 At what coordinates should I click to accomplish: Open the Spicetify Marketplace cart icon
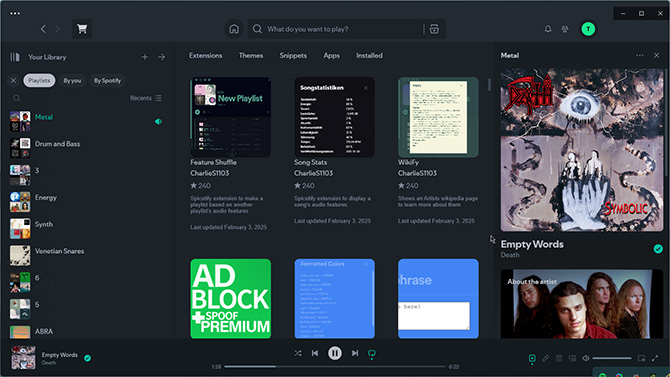coord(82,29)
